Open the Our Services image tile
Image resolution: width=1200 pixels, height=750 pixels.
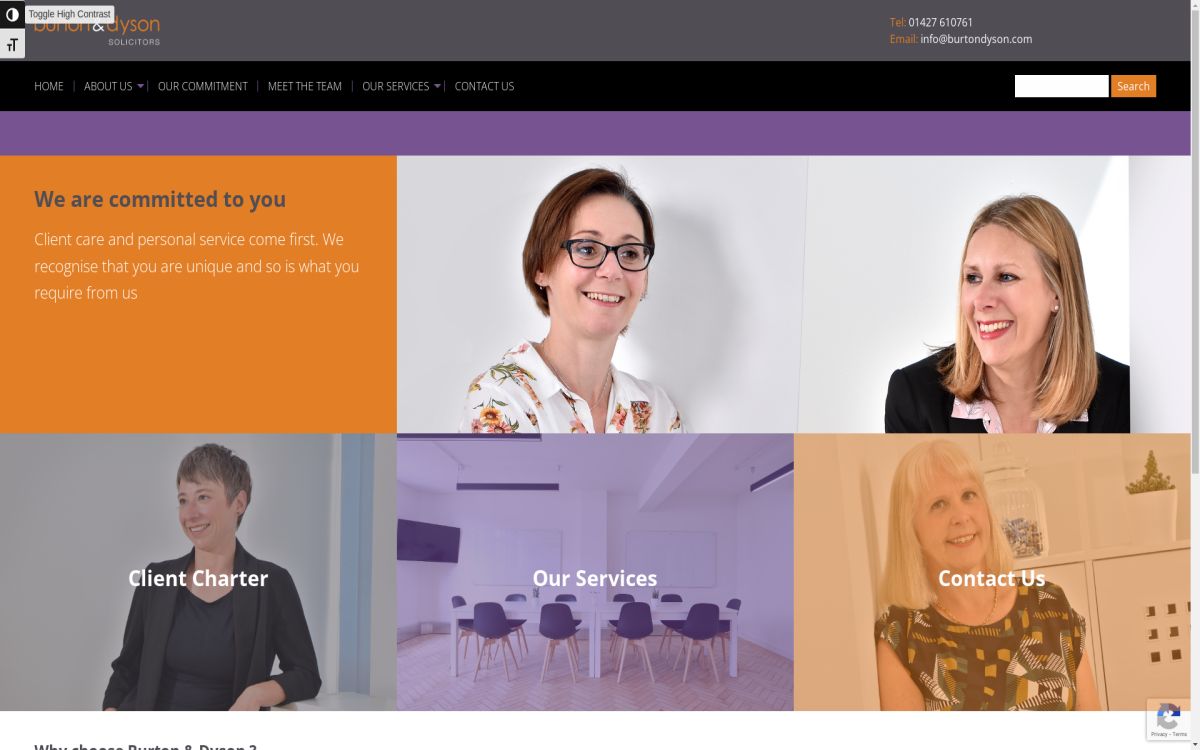[595, 572]
